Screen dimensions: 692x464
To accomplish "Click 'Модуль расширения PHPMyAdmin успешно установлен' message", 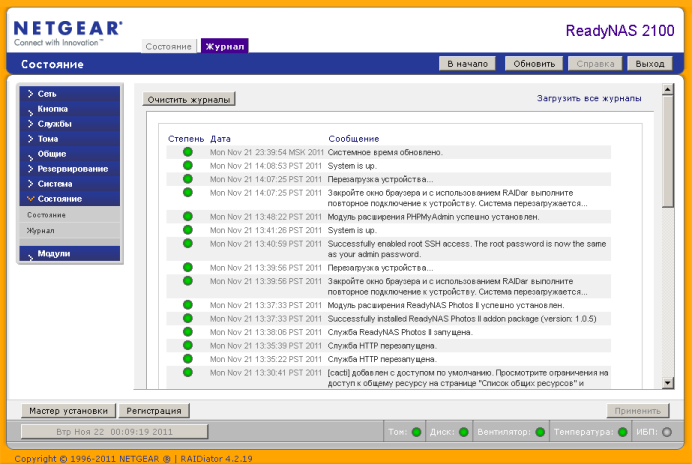I will (x=433, y=217).
